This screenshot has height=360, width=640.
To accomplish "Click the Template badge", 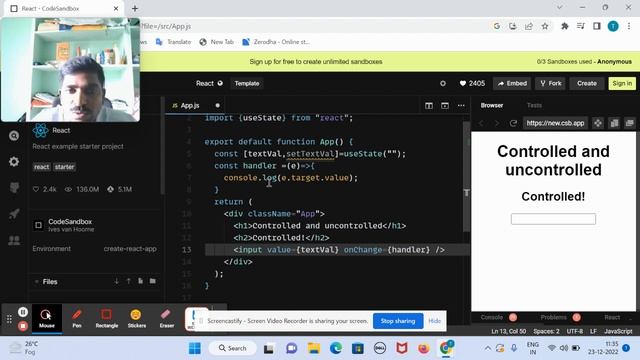I will point(247,83).
